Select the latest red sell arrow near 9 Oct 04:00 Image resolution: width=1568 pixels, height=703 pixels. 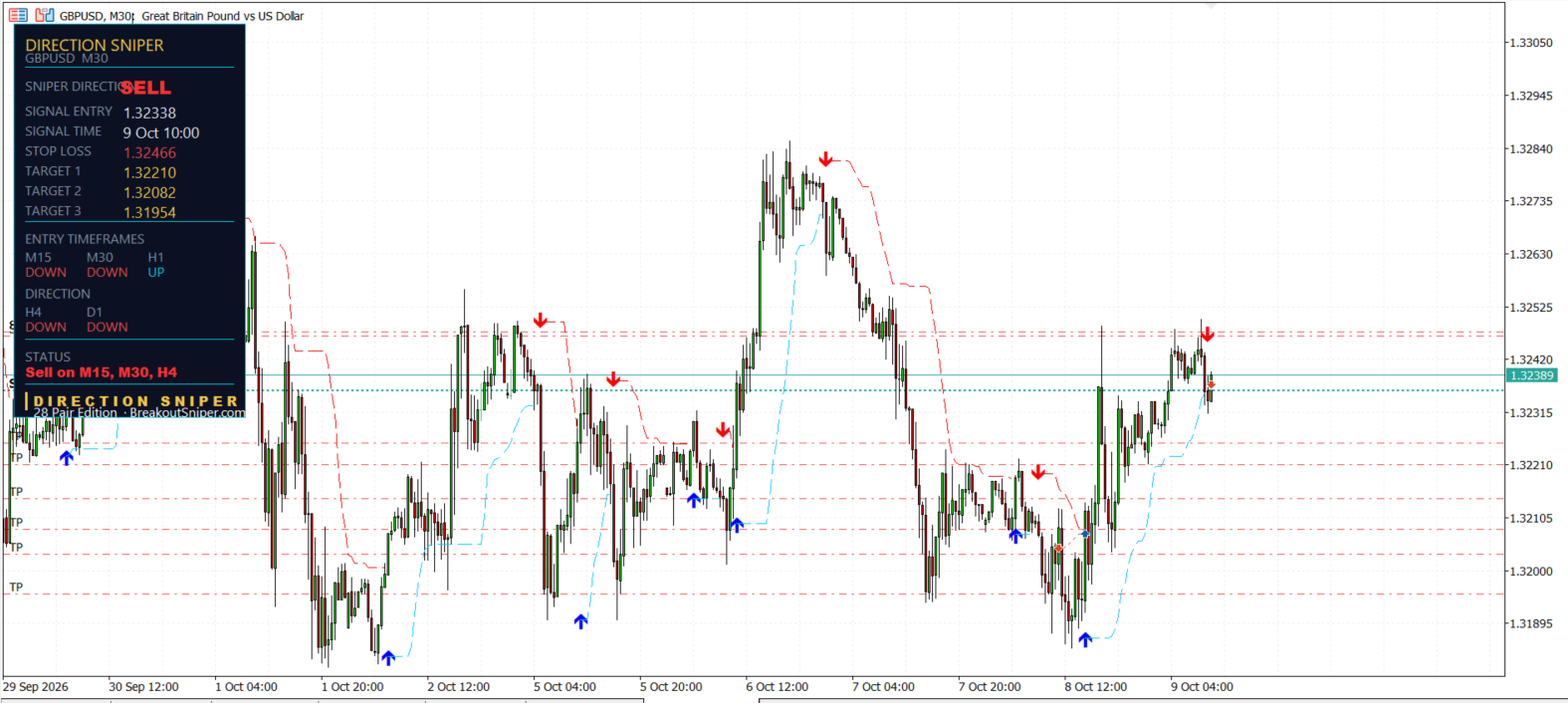pyautogui.click(x=1207, y=335)
